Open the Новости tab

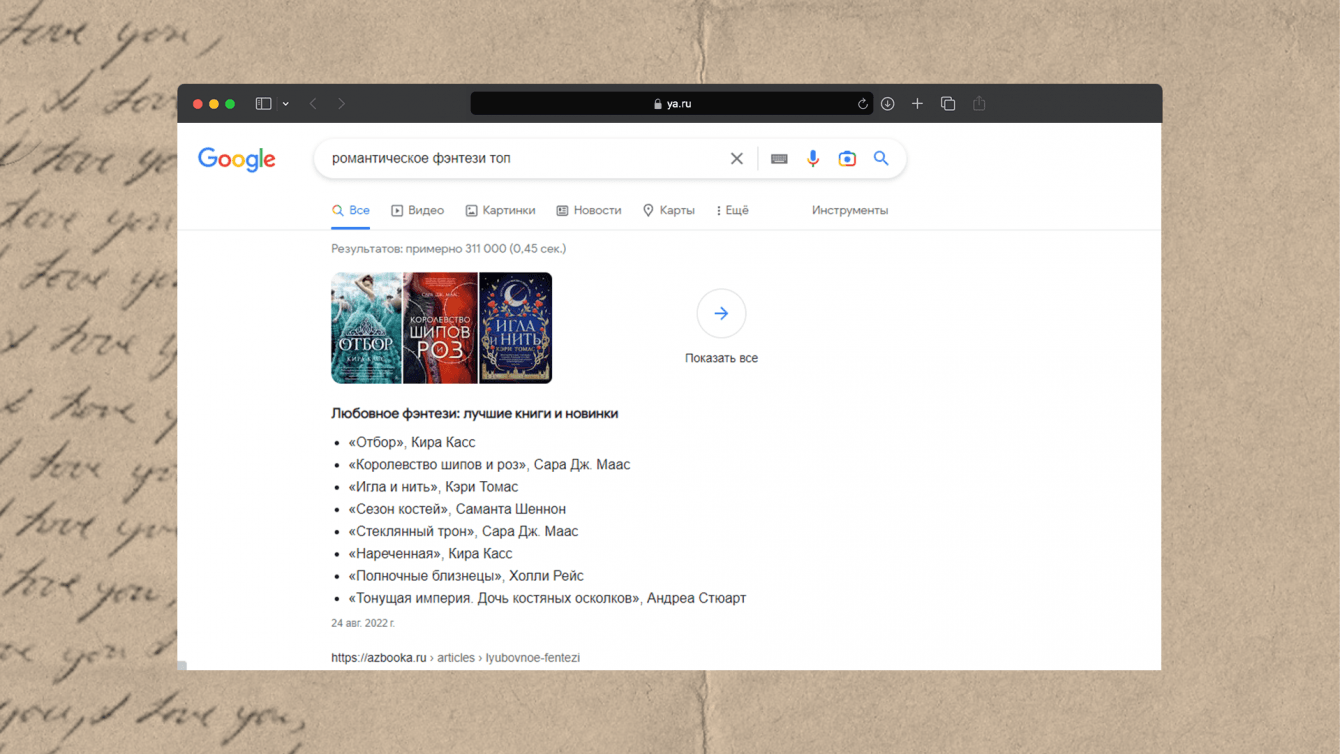[589, 211]
